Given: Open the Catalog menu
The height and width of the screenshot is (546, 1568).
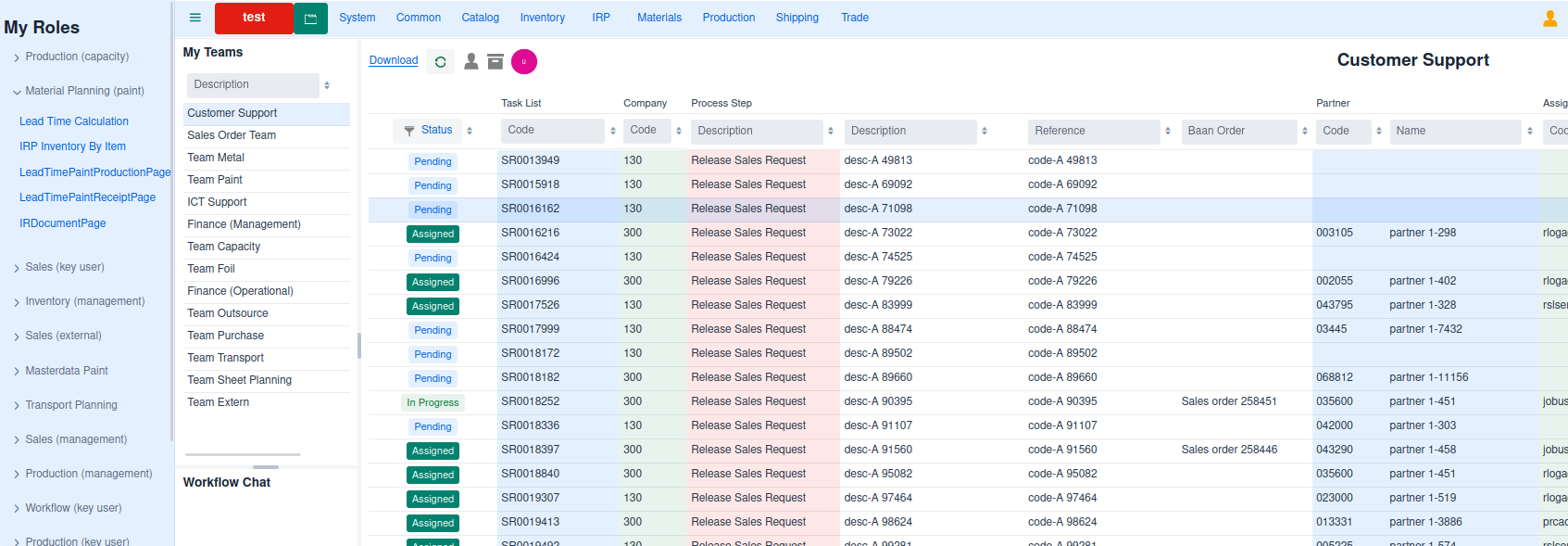Looking at the screenshot, I should point(480,18).
